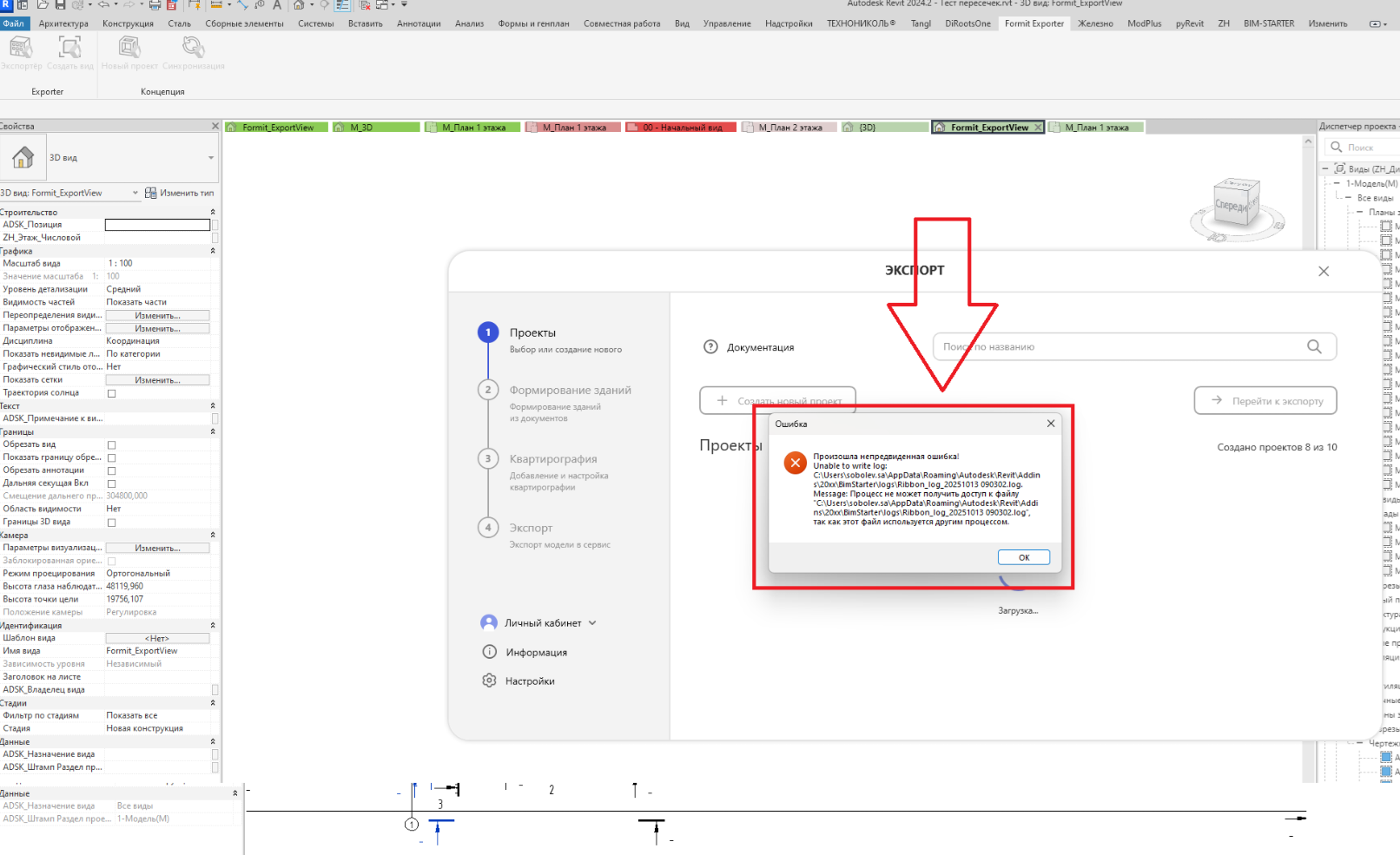Toggle the Траектория солнца checkbox
1400x855 pixels.
(x=111, y=393)
